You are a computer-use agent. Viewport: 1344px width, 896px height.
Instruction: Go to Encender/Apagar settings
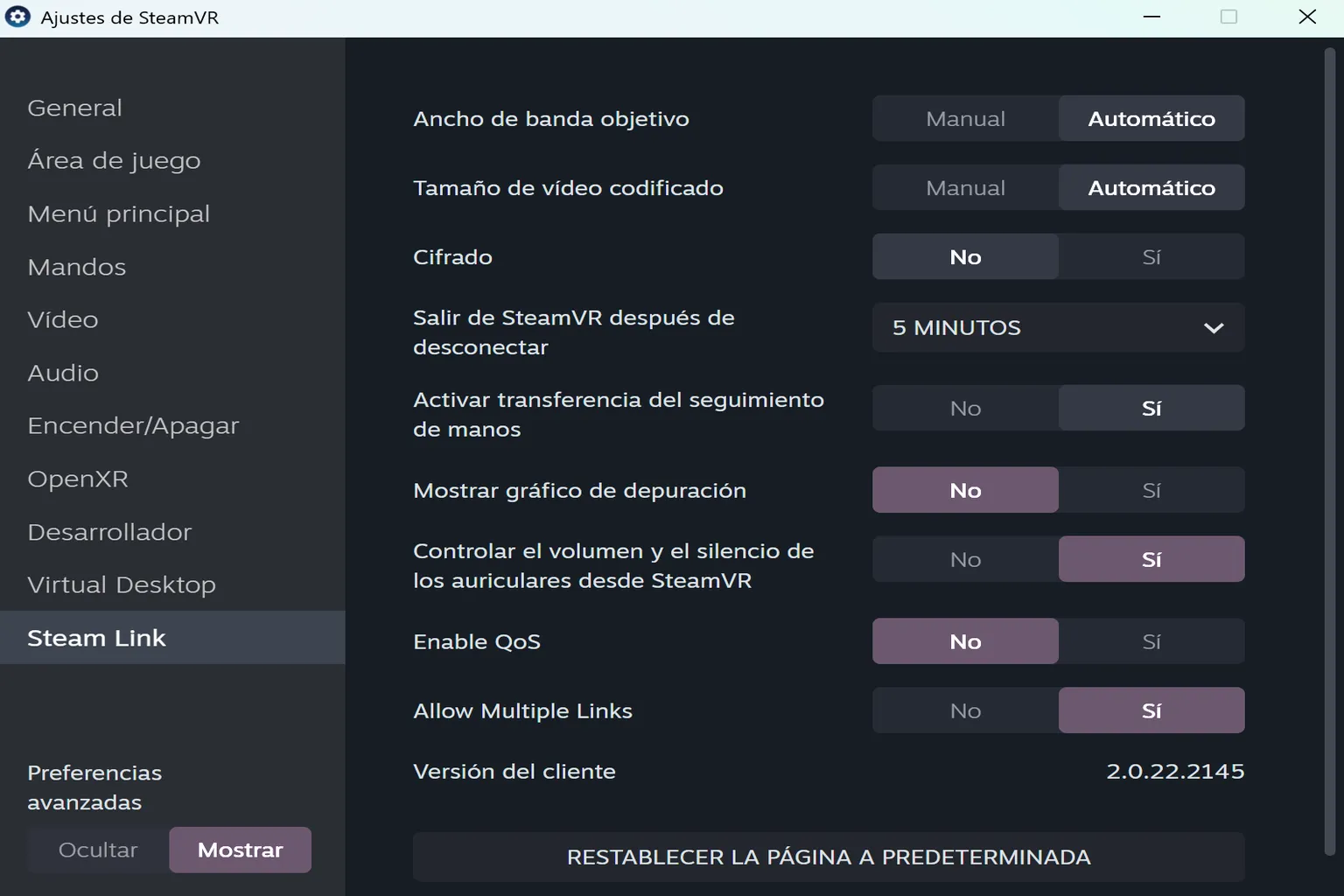172,425
